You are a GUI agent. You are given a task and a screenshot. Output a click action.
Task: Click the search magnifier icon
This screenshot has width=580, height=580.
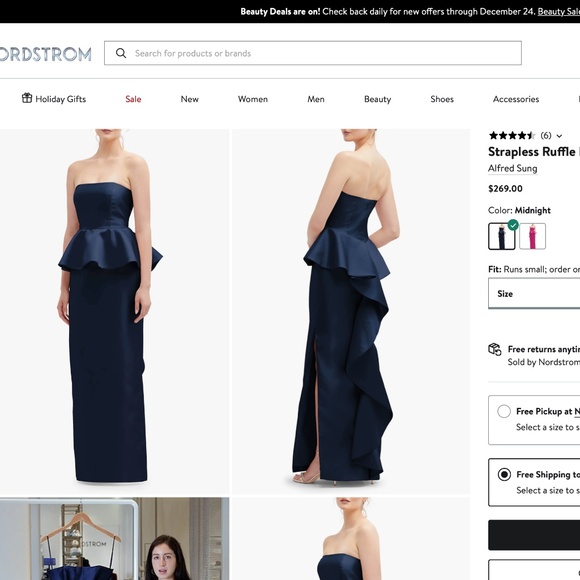point(121,53)
